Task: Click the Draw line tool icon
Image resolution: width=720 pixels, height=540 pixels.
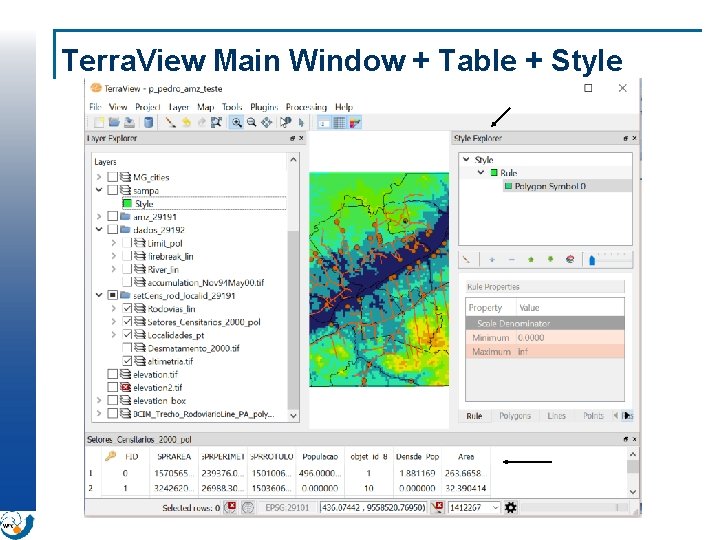Action: coord(171,122)
